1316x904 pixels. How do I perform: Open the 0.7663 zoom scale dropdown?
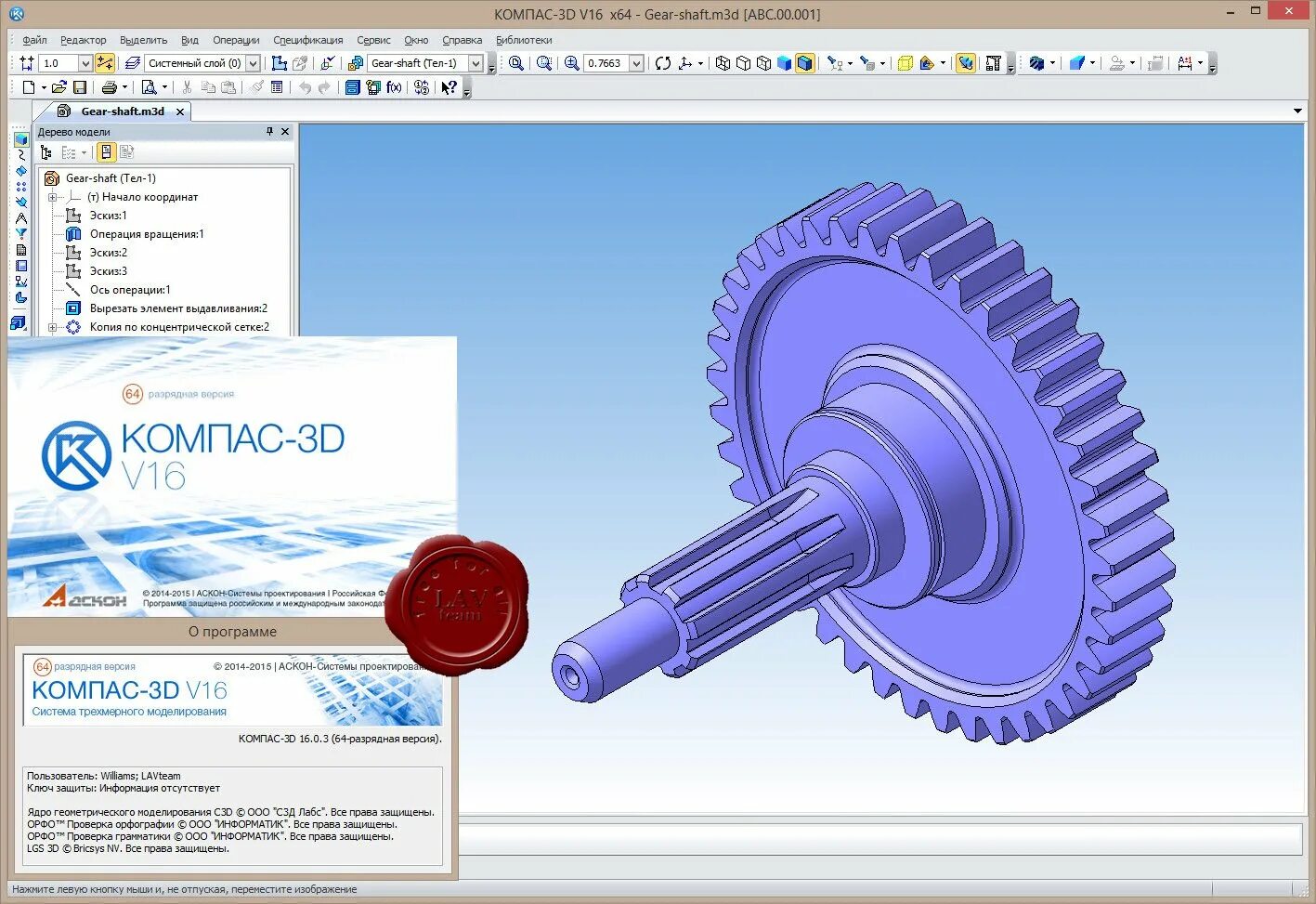click(636, 63)
